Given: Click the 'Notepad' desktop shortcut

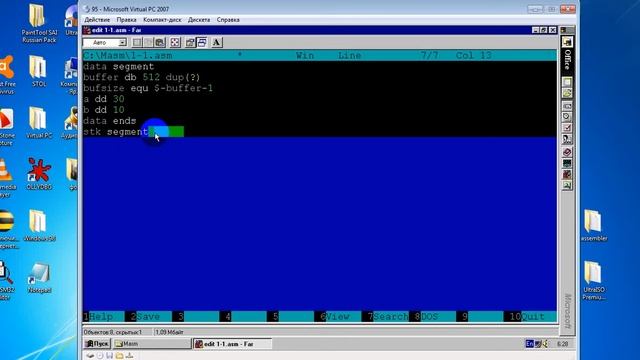Looking at the screenshot, I should click(x=39, y=278).
